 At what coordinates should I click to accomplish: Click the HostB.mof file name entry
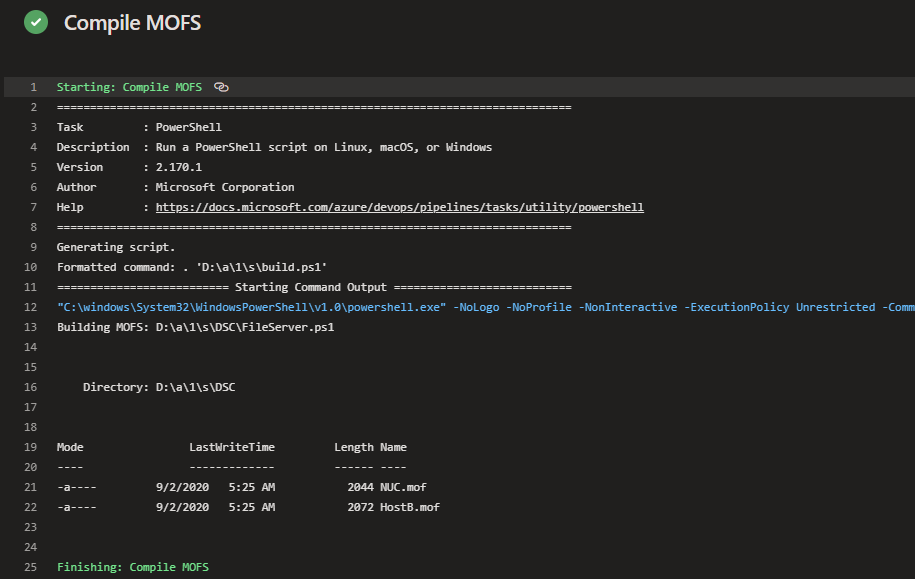click(x=410, y=507)
